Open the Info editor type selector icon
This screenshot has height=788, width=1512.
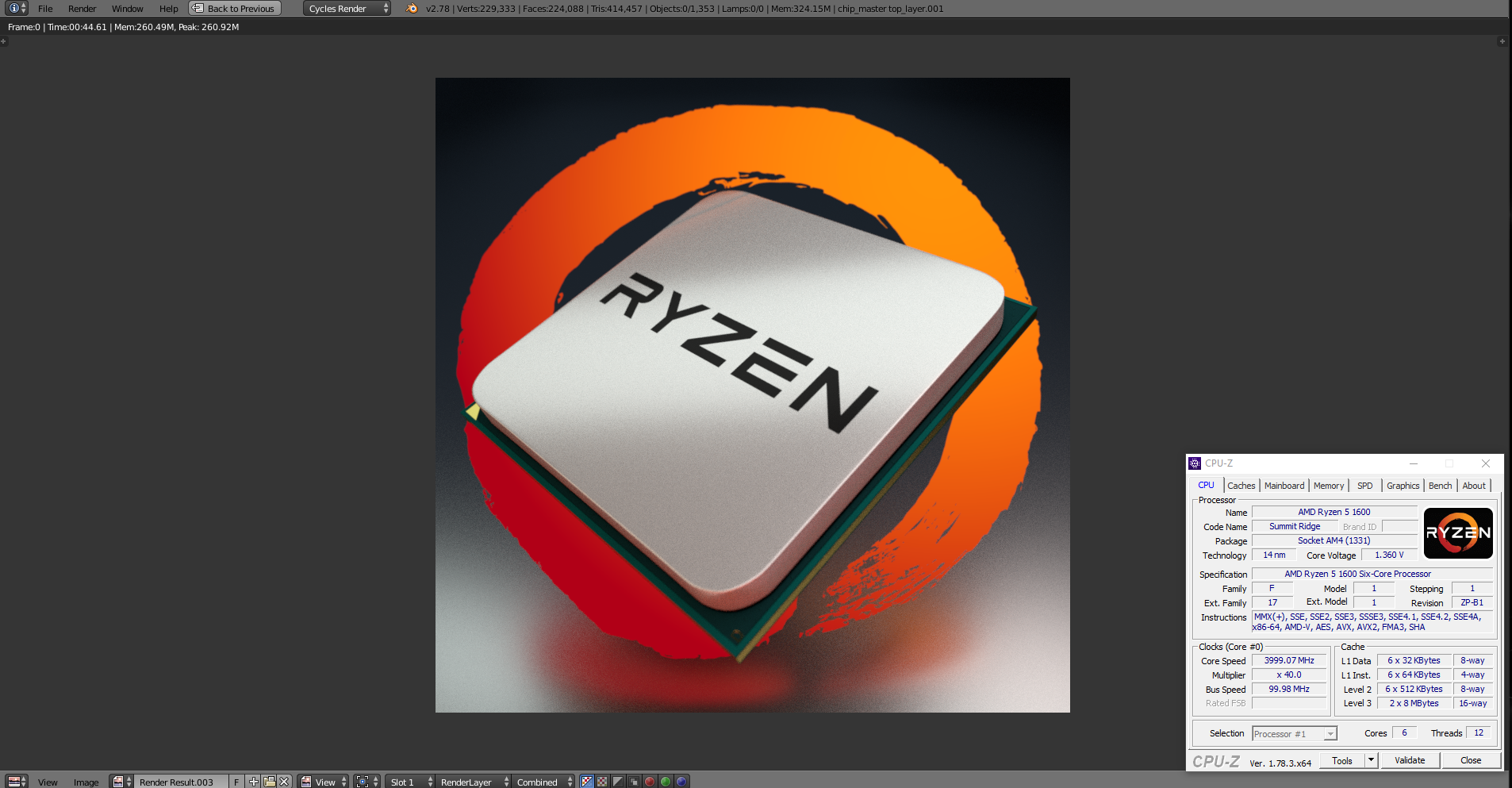17,8
